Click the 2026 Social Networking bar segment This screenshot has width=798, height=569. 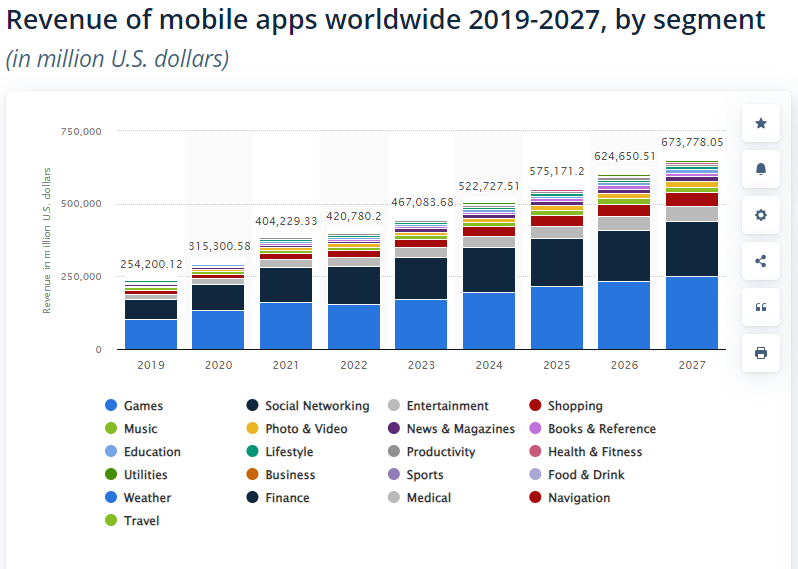[x=624, y=256]
